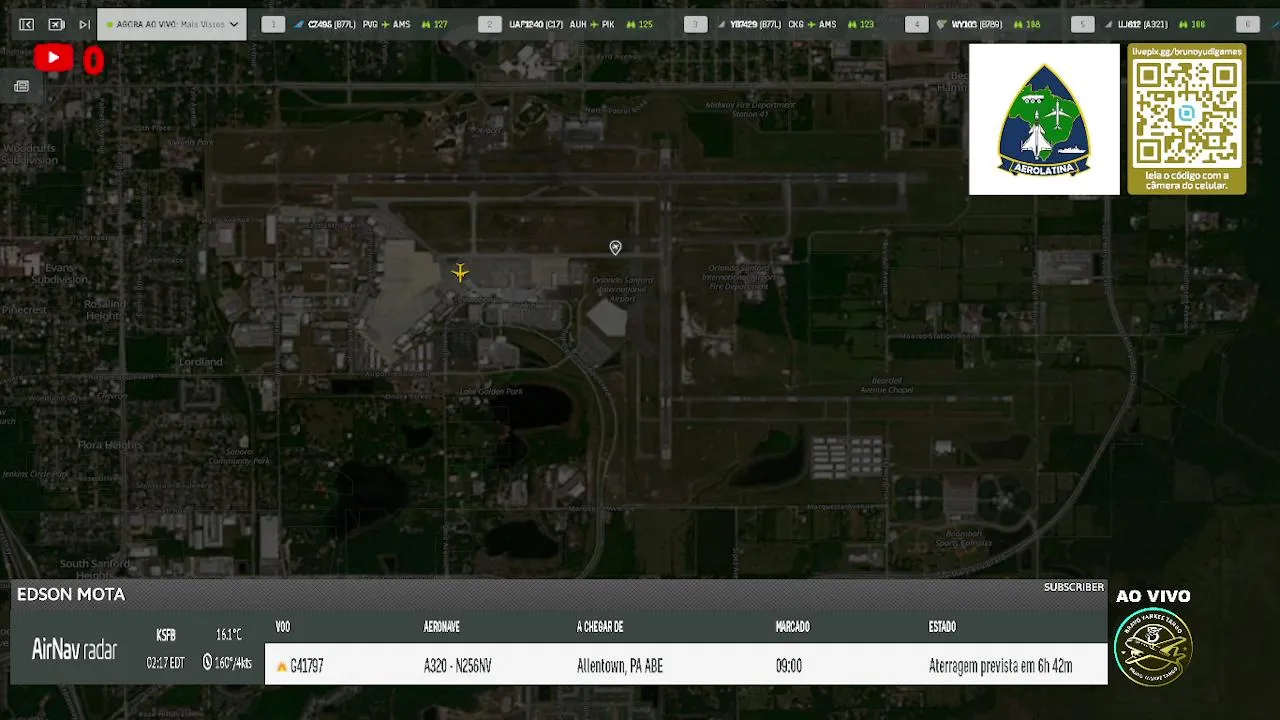Click the close-panel icon in the top bar
The image size is (1280, 720).
tap(56, 24)
